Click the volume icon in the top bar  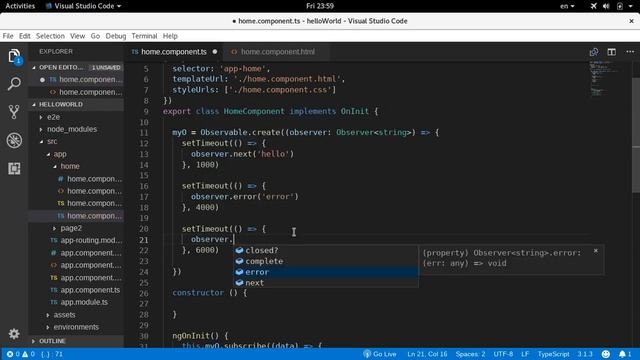606,6
